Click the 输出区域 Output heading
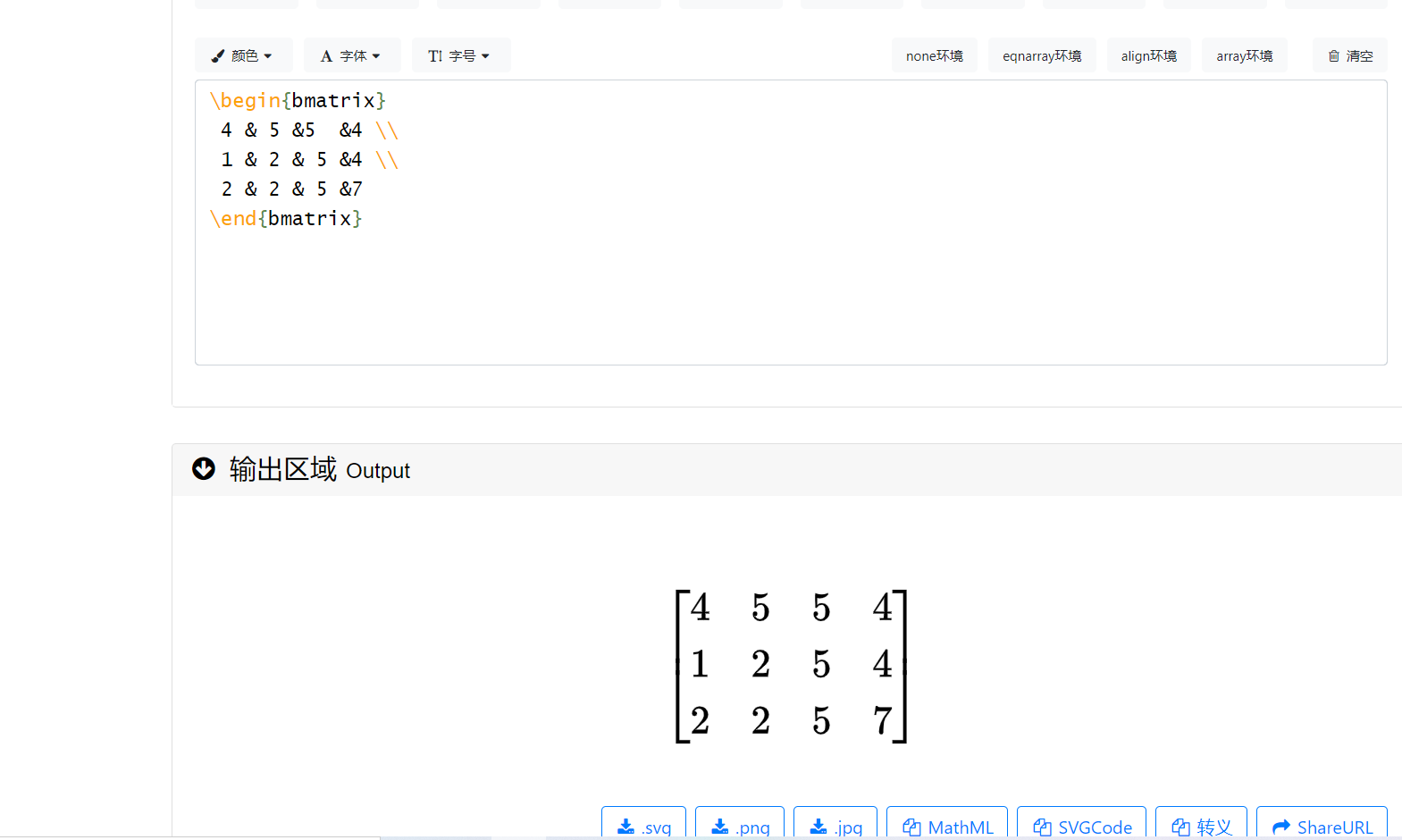Viewport: 1402px width, 840px height. (x=319, y=469)
